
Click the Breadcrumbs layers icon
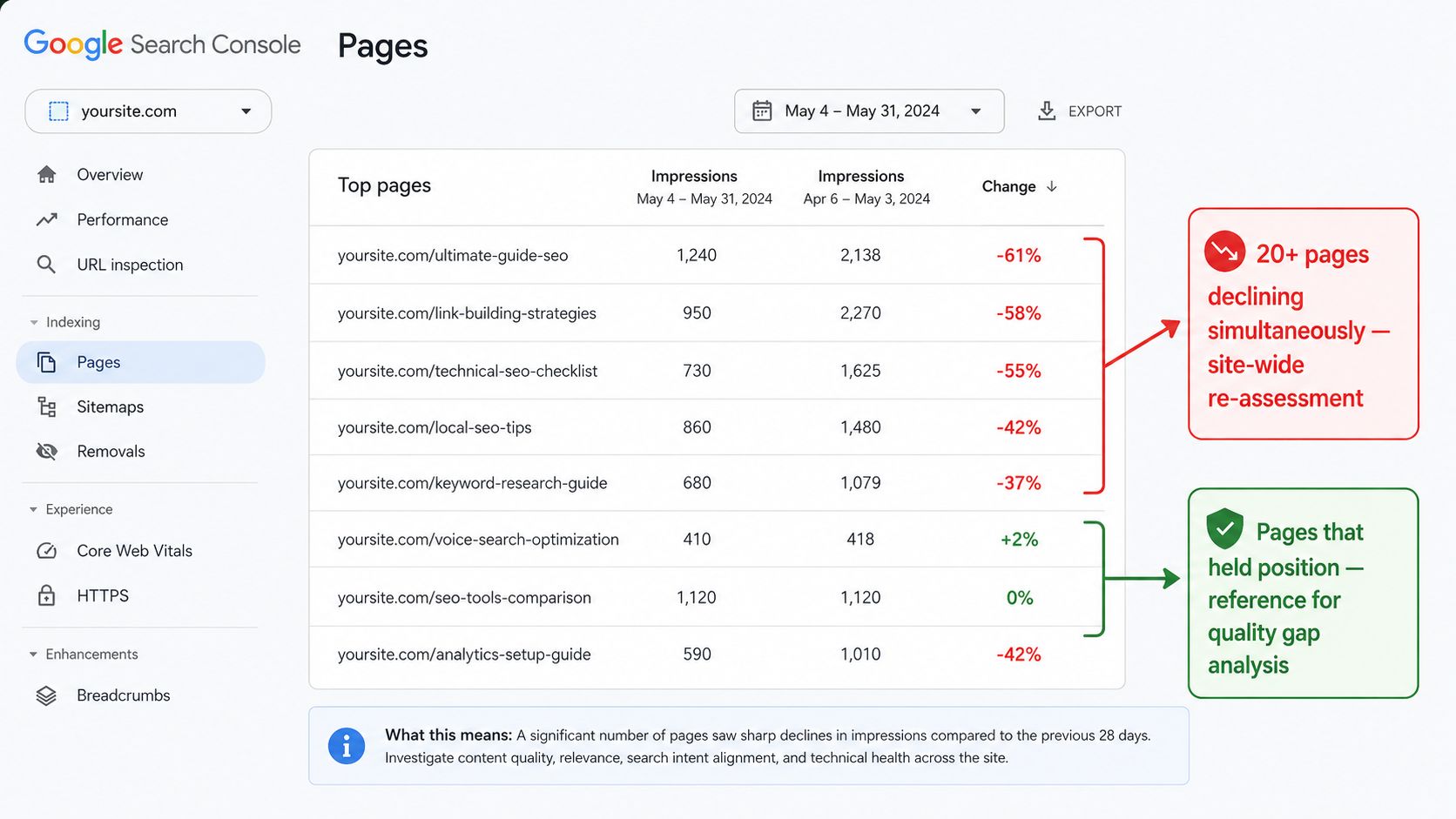(x=46, y=695)
